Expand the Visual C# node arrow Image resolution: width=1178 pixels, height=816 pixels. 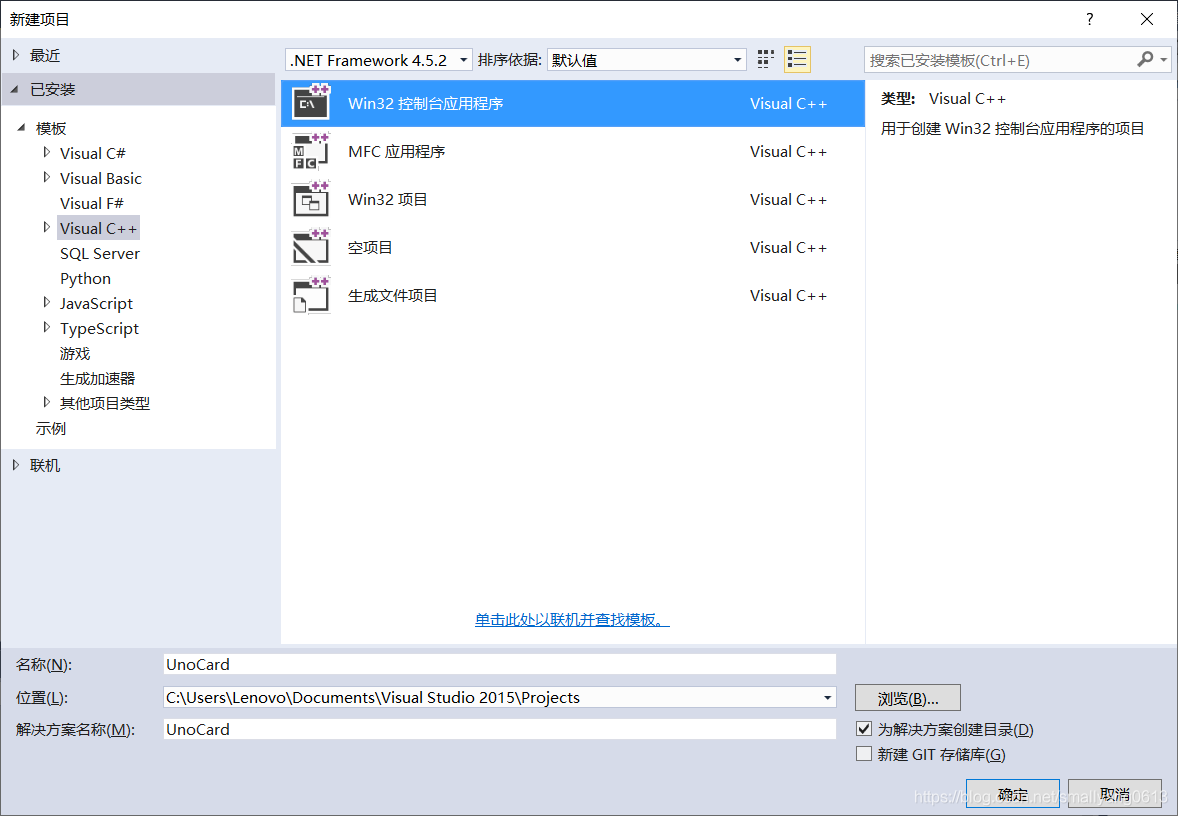click(x=47, y=153)
